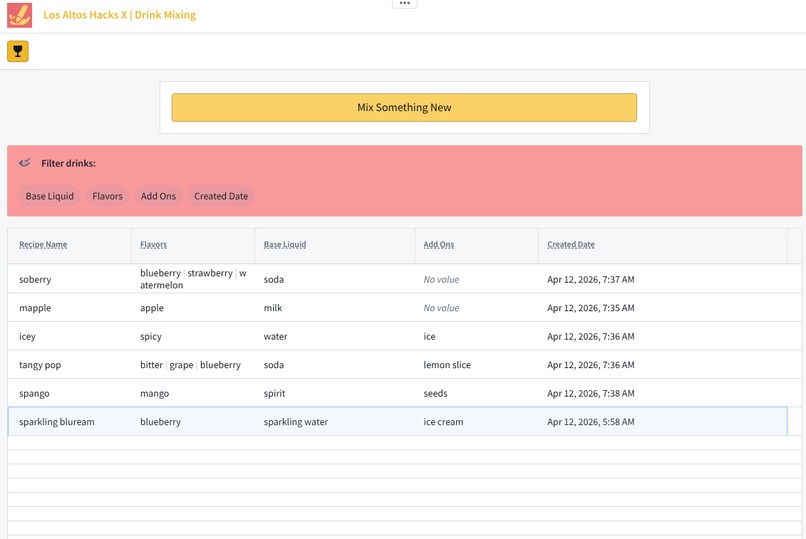Click the 5:58 AM created date

coord(591,422)
